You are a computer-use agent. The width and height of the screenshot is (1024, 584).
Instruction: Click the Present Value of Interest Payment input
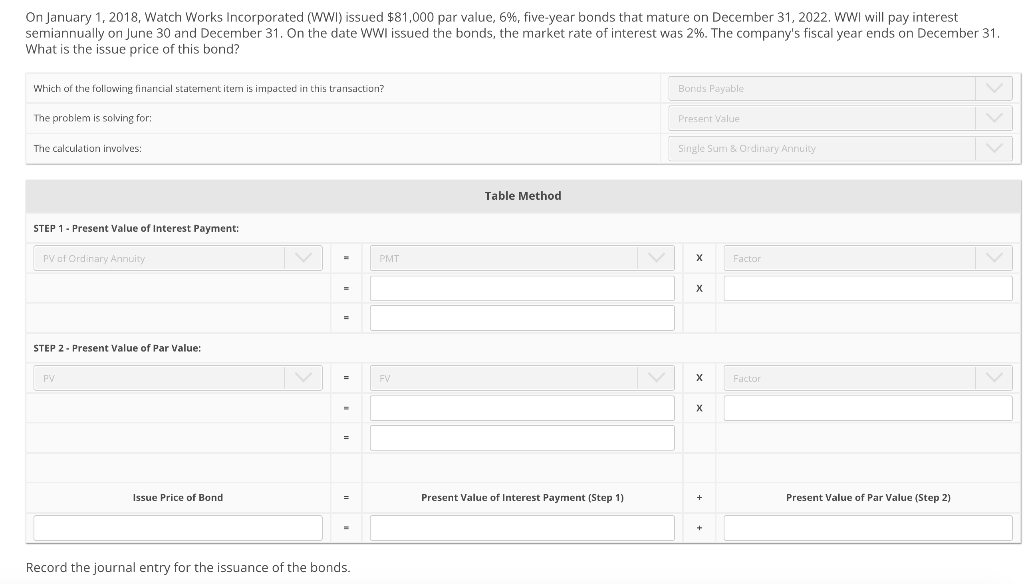(522, 527)
